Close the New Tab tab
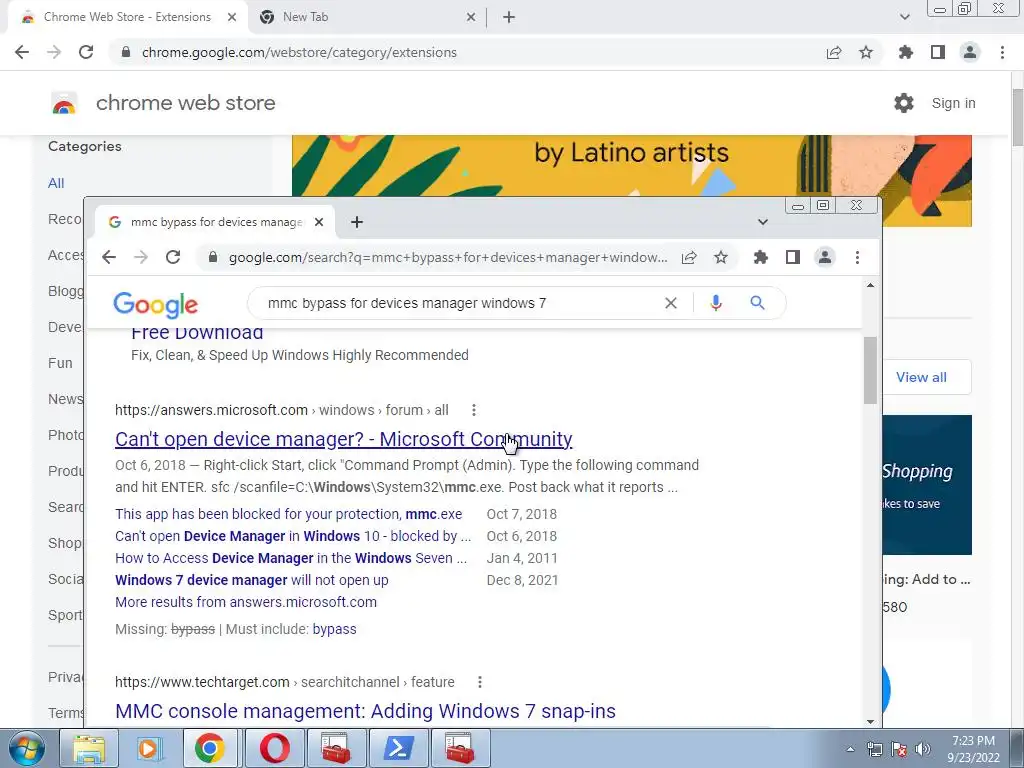The width and height of the screenshot is (1024, 768). pyautogui.click(x=471, y=17)
